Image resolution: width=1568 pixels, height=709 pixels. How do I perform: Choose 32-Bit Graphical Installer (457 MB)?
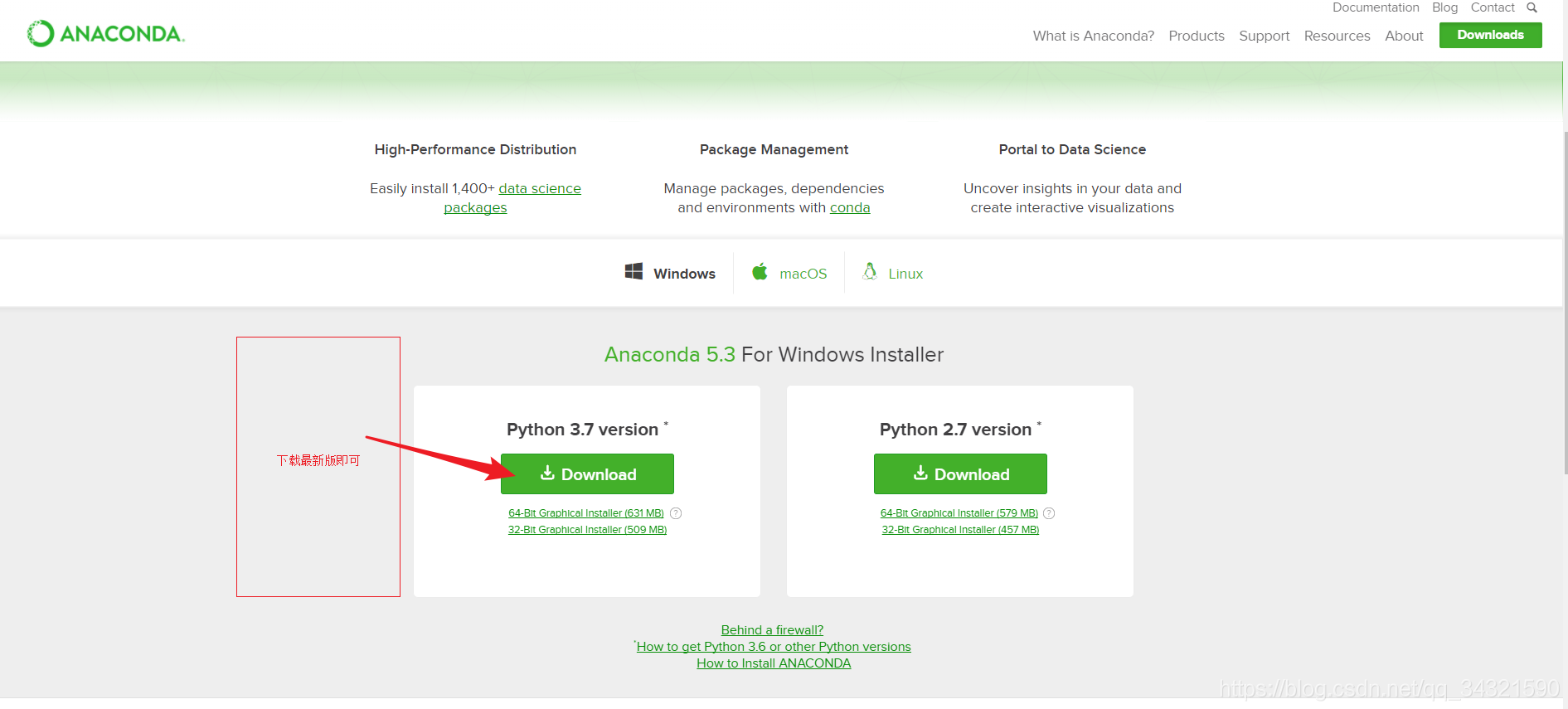pos(960,530)
